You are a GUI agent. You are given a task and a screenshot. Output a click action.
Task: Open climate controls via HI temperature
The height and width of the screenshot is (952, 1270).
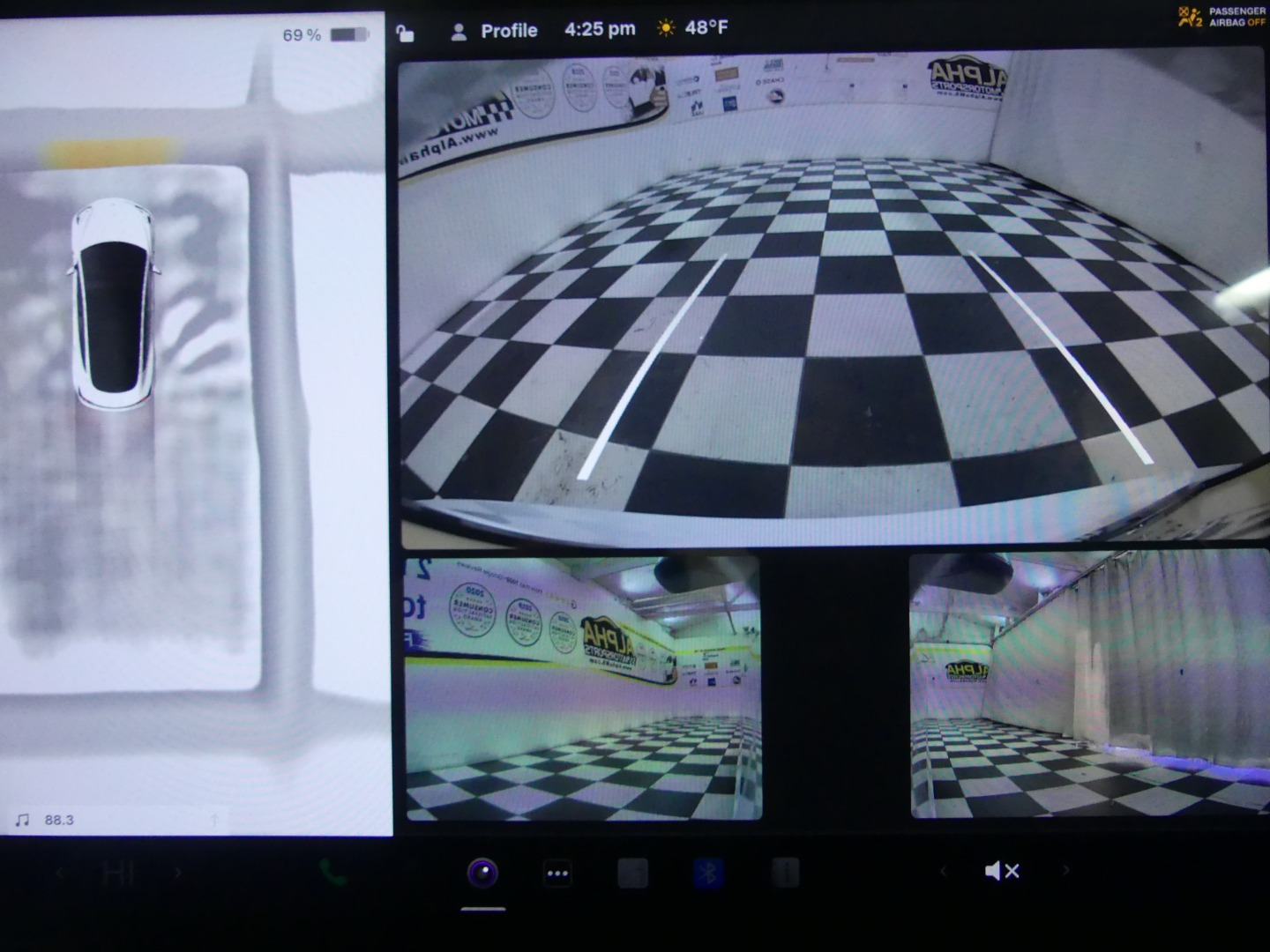tap(118, 873)
